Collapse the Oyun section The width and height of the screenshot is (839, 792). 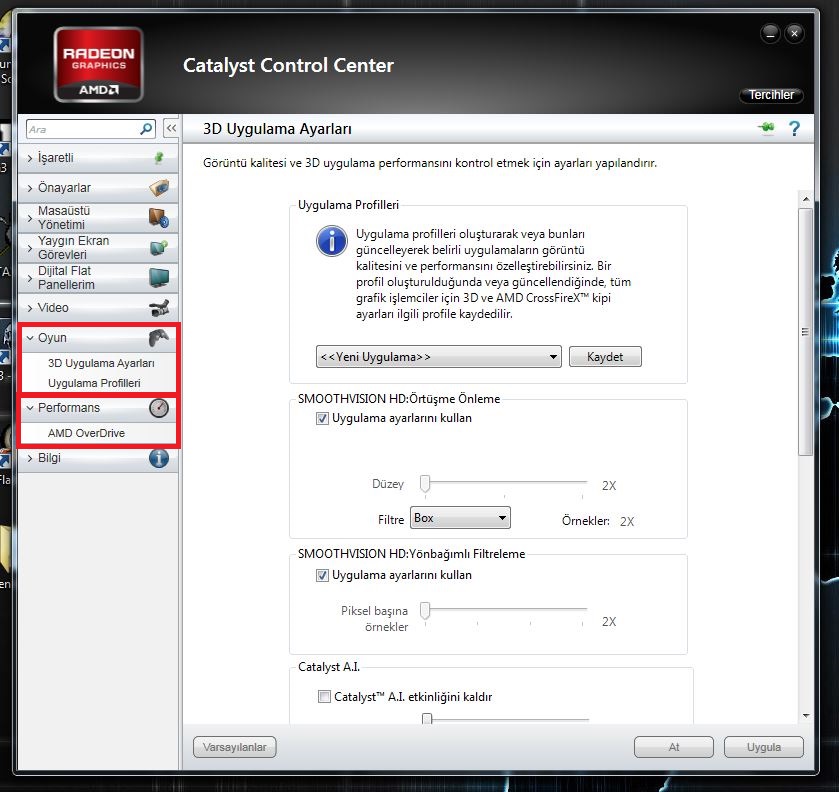pos(30,338)
